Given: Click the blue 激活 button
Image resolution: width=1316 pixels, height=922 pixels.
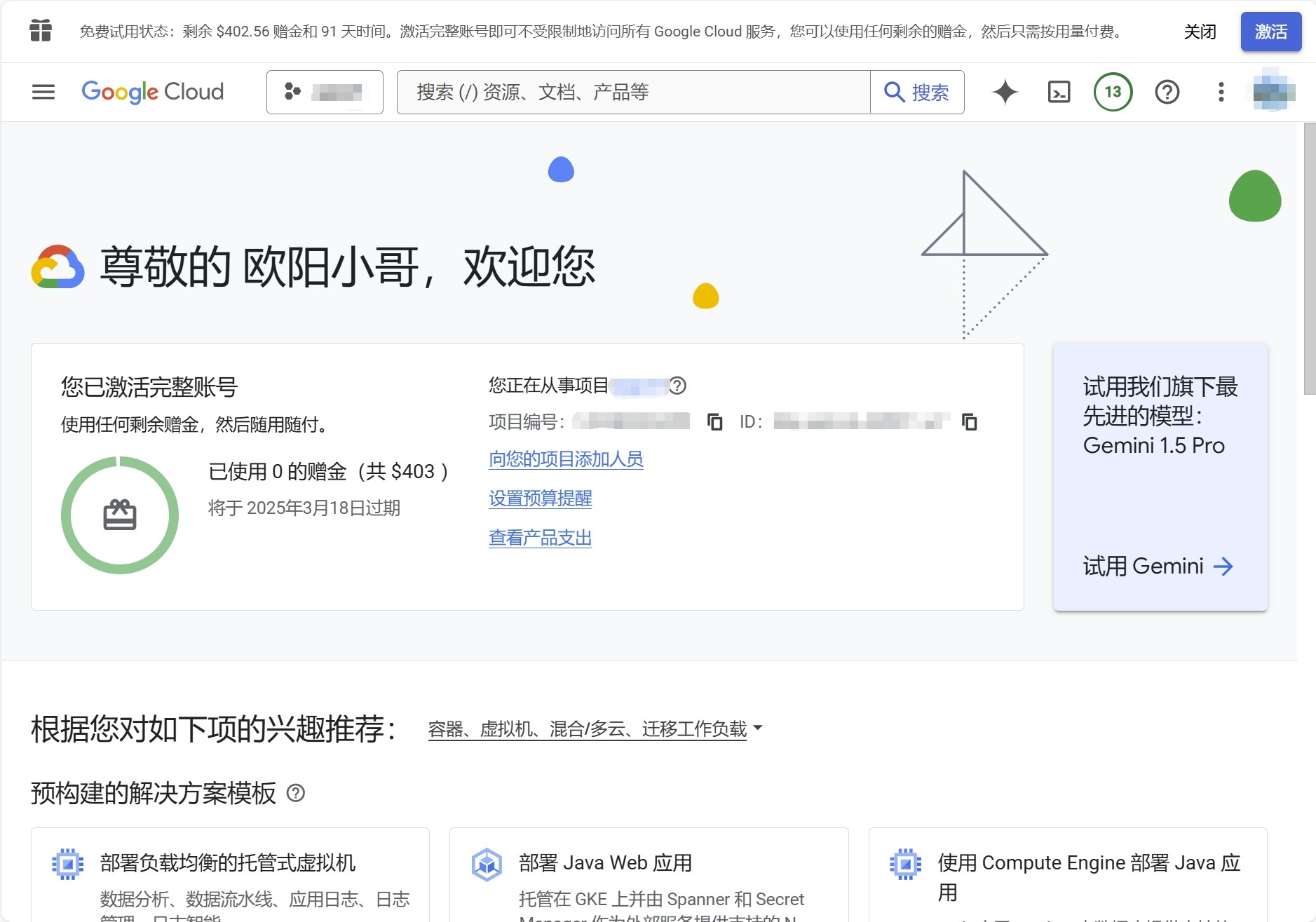Looking at the screenshot, I should (x=1270, y=32).
